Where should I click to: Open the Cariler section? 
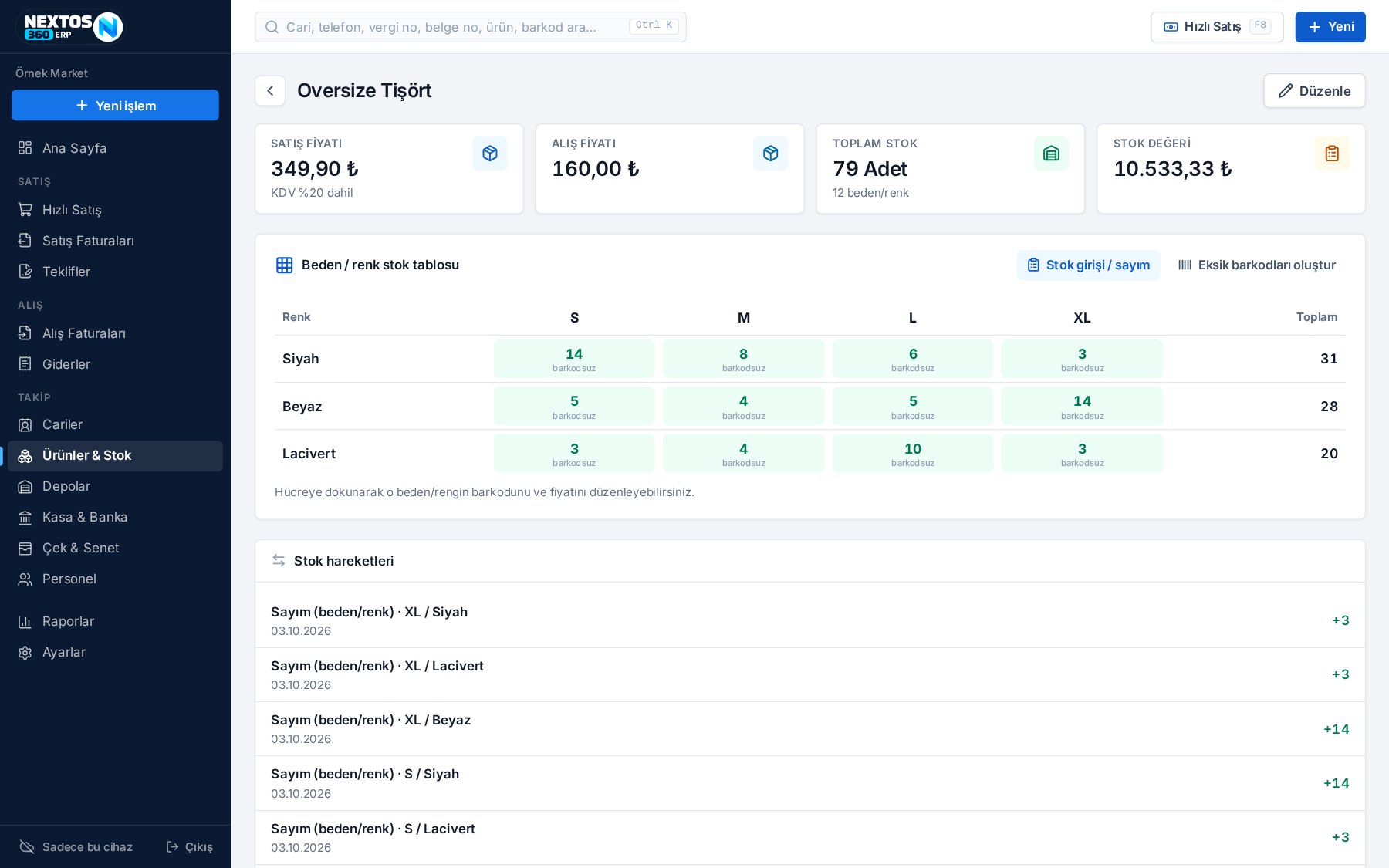click(116, 424)
